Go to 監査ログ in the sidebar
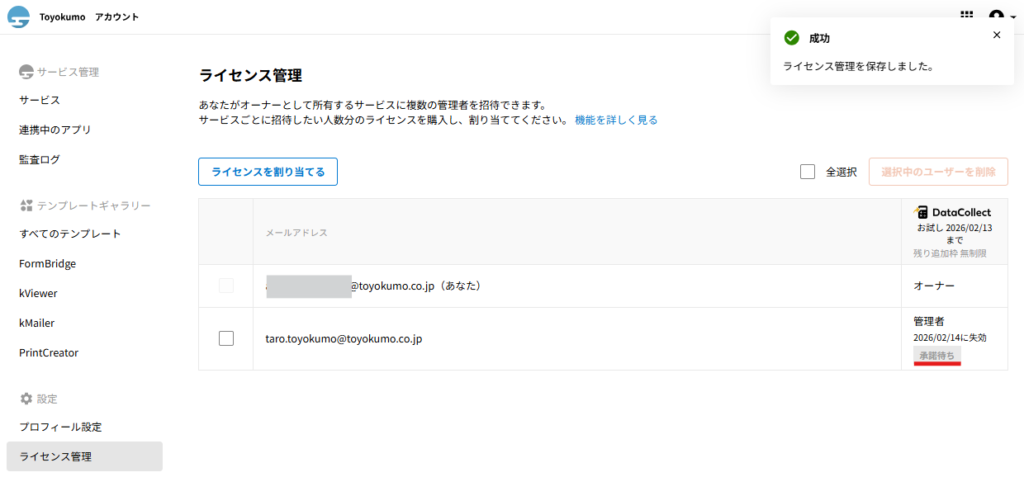Viewport: 1024px width, 477px height. coord(40,159)
